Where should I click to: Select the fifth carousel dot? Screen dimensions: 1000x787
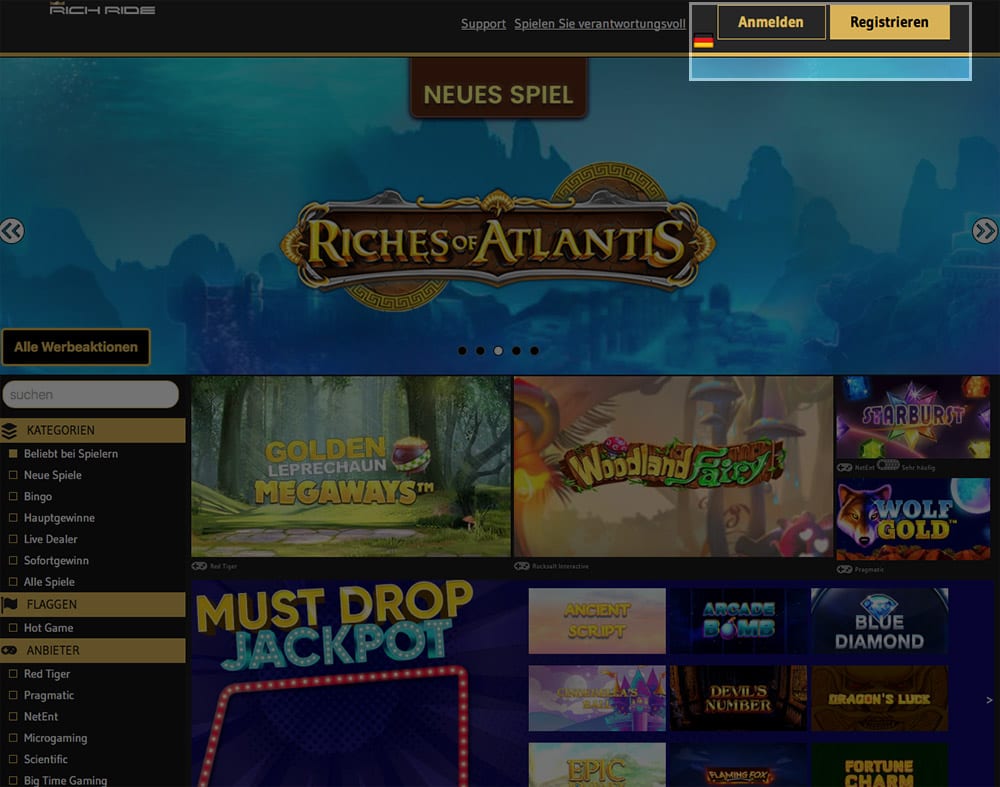pos(534,351)
